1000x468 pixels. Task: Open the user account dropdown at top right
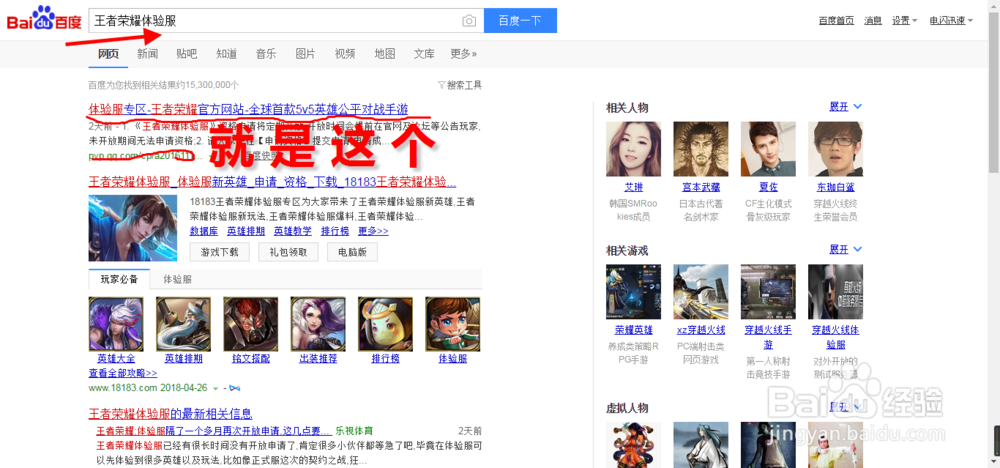tap(951, 20)
